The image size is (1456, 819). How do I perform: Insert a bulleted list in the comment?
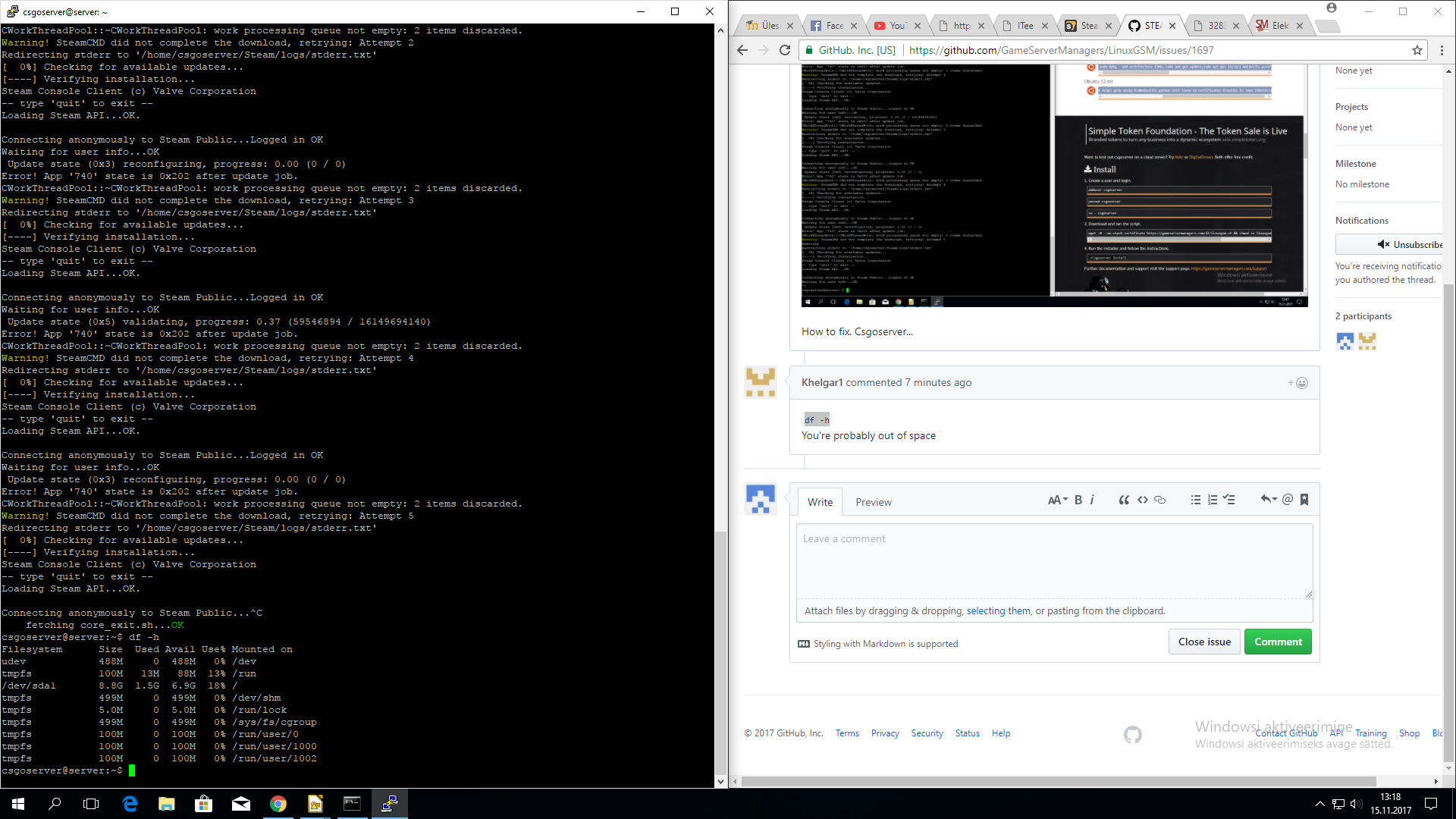point(1196,500)
